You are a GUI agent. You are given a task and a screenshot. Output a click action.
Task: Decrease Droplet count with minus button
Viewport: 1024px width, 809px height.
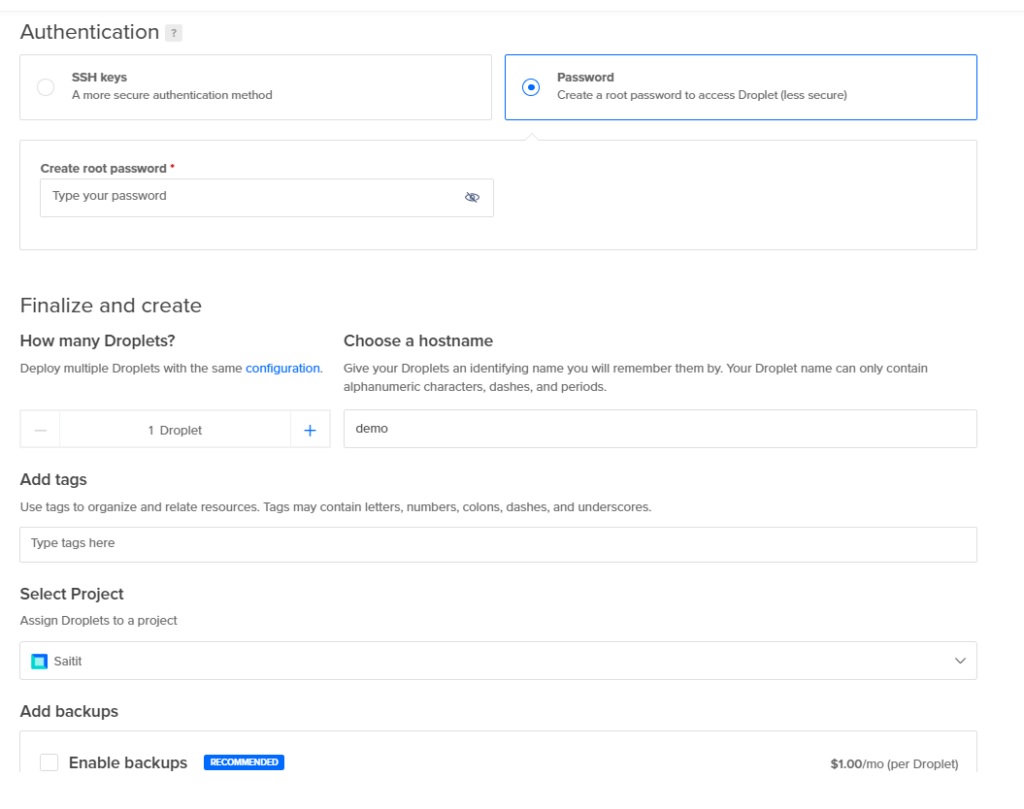40,430
